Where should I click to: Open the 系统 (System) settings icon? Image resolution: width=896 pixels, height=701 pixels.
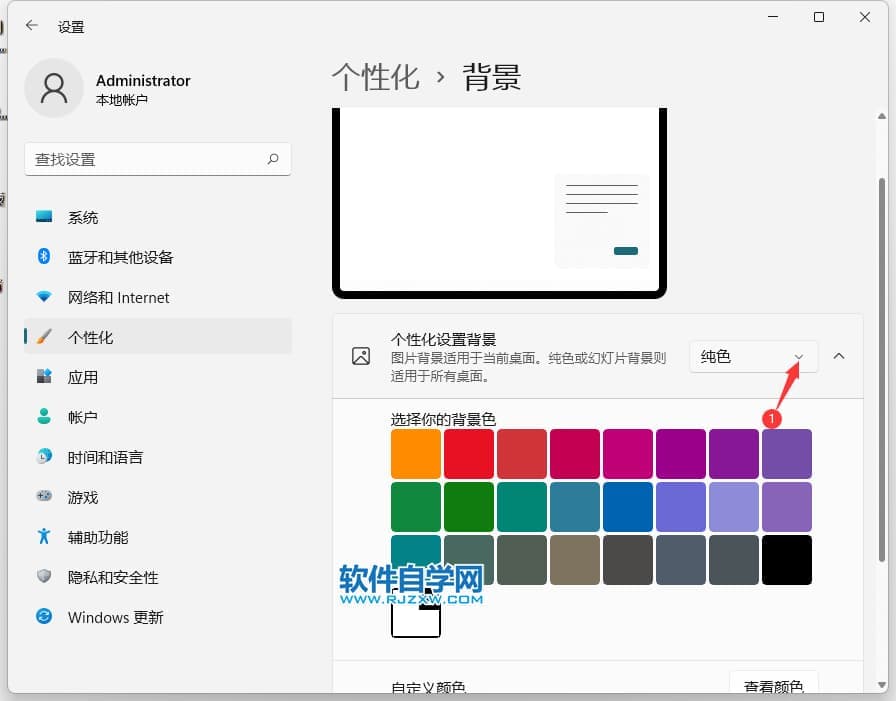point(44,217)
